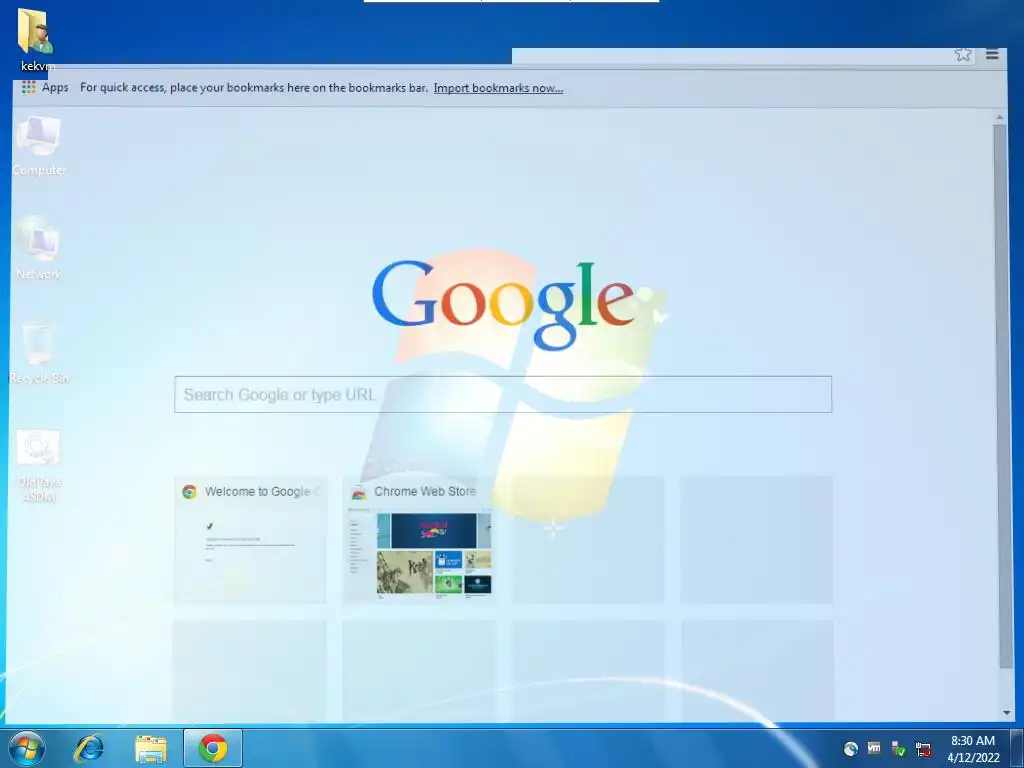Open the Chrome hamburger menu
The image size is (1024, 768).
992,55
